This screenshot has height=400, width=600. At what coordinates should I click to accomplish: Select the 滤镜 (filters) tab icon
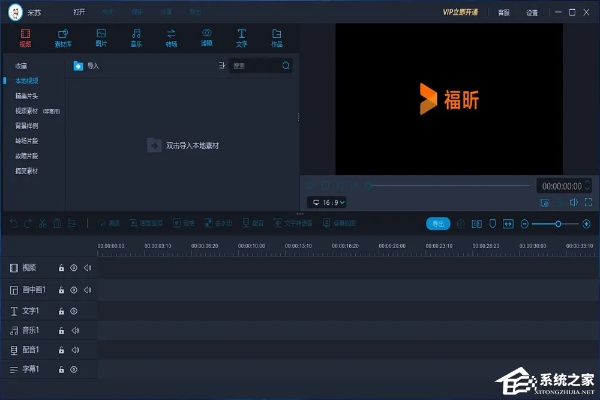(206, 37)
